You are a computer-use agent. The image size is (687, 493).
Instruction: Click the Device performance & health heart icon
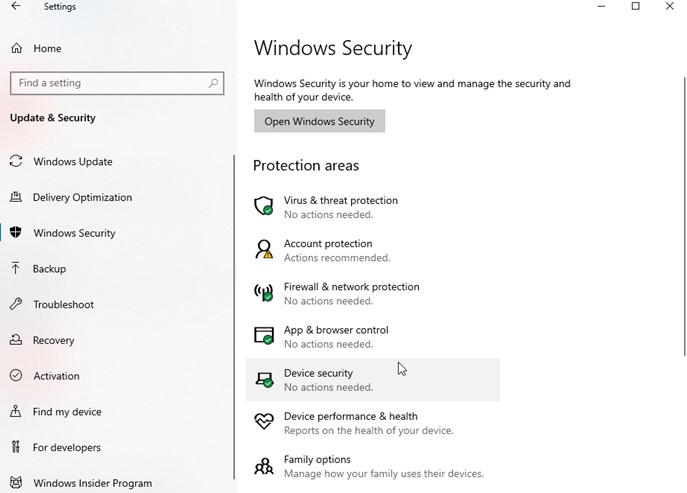tap(264, 422)
